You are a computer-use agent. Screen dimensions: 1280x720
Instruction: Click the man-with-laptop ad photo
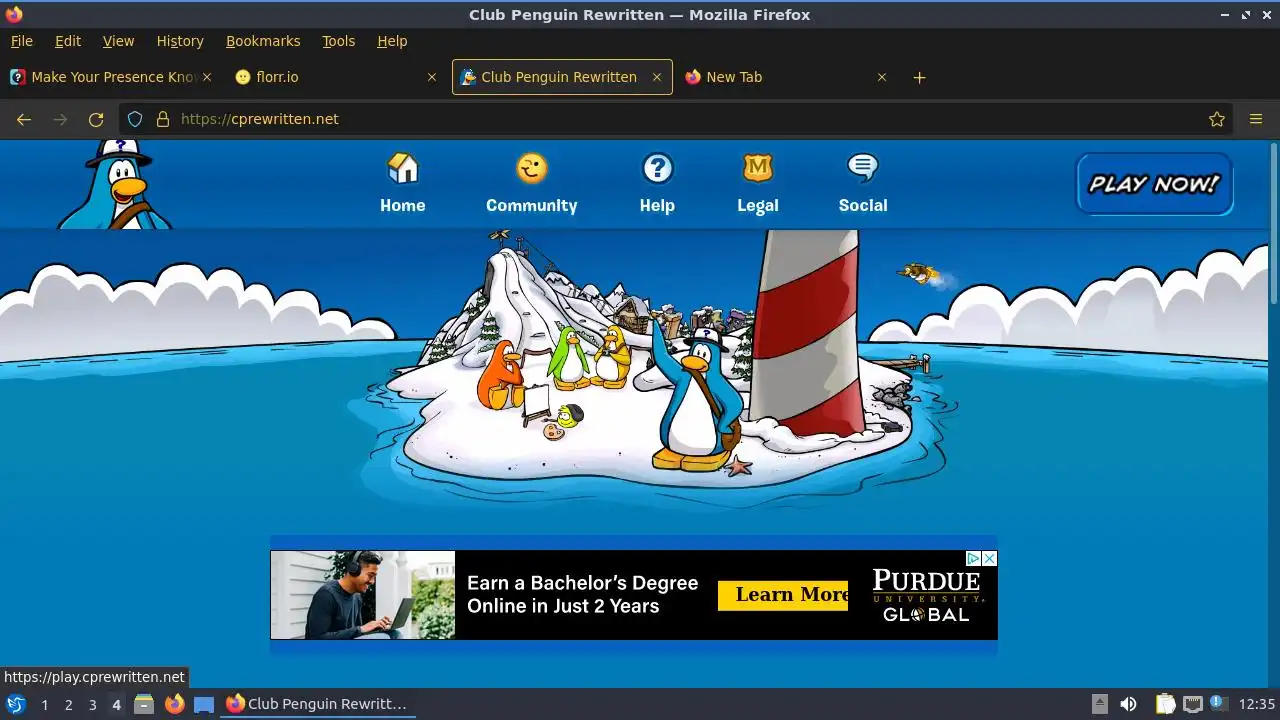point(363,595)
